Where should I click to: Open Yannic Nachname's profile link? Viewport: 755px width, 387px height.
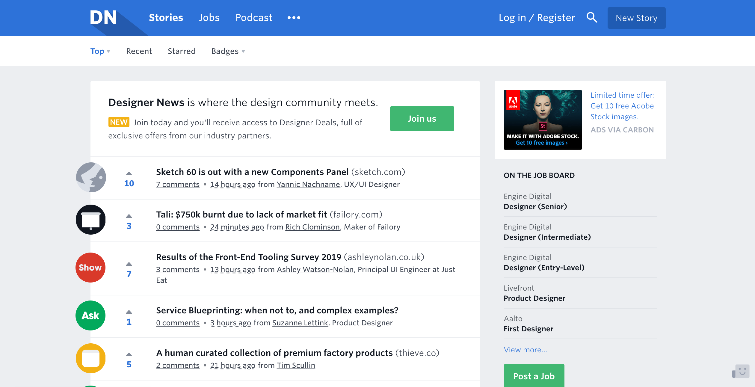[308, 184]
